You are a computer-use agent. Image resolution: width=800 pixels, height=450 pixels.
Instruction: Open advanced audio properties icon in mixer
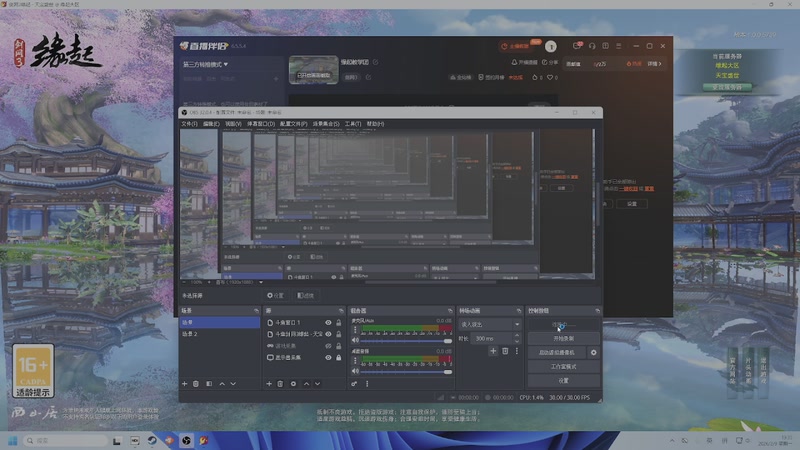tap(354, 384)
